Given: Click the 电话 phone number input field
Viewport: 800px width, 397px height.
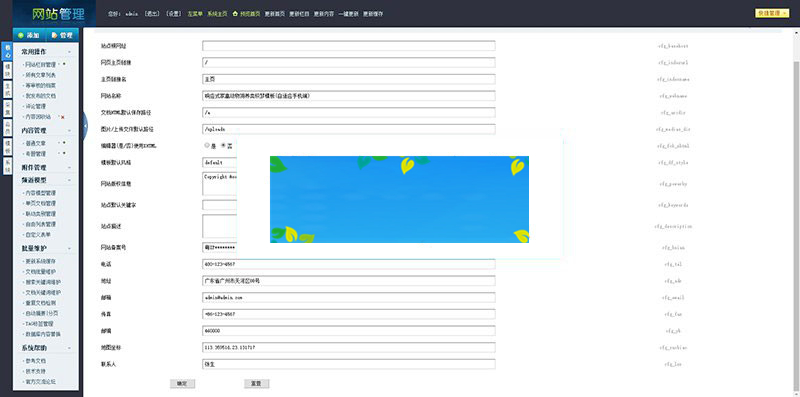Looking at the screenshot, I should point(348,264).
